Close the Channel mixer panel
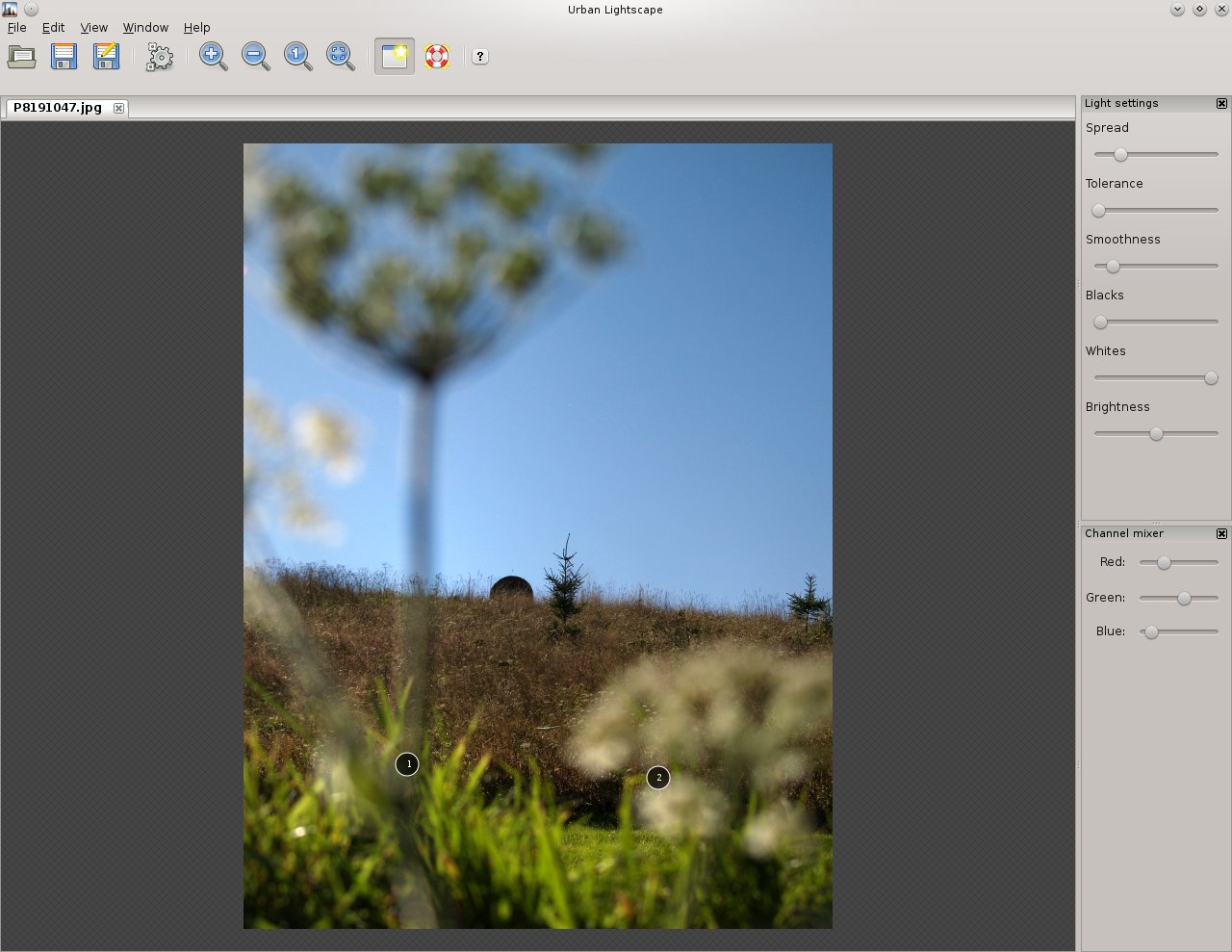Screen dimensions: 1232x952 click(1221, 533)
